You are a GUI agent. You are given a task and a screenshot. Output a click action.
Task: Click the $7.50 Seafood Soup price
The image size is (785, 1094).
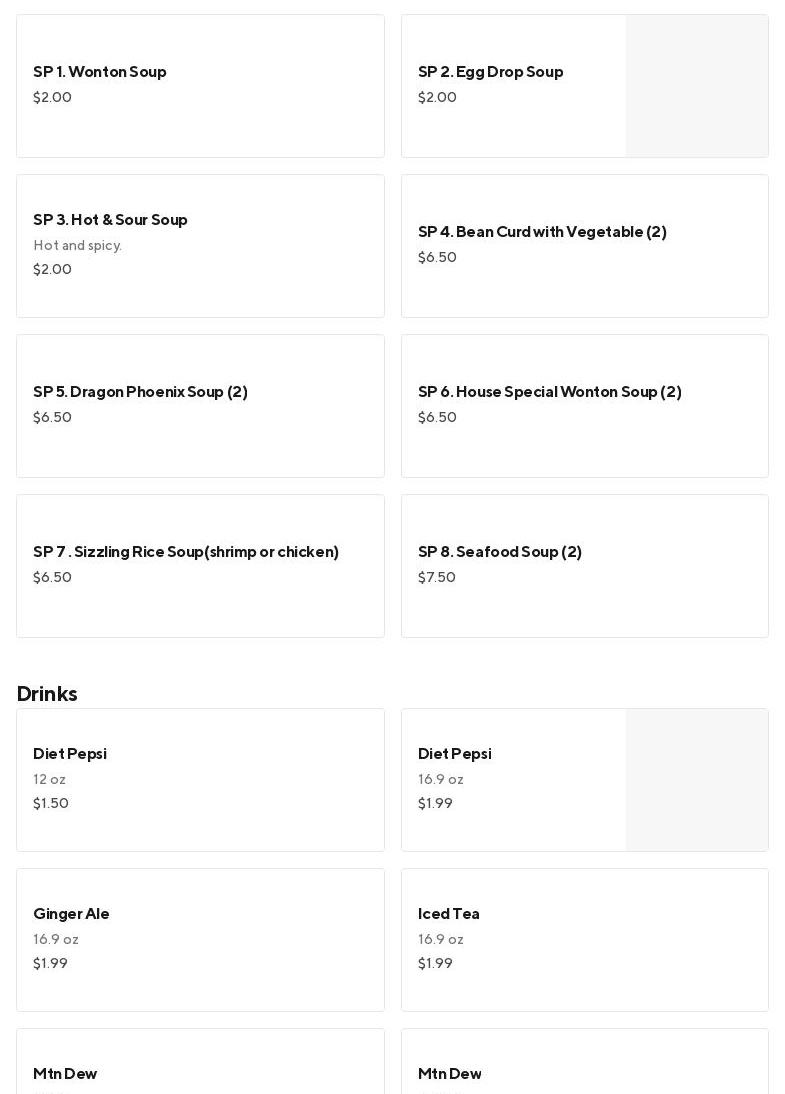tap(437, 578)
